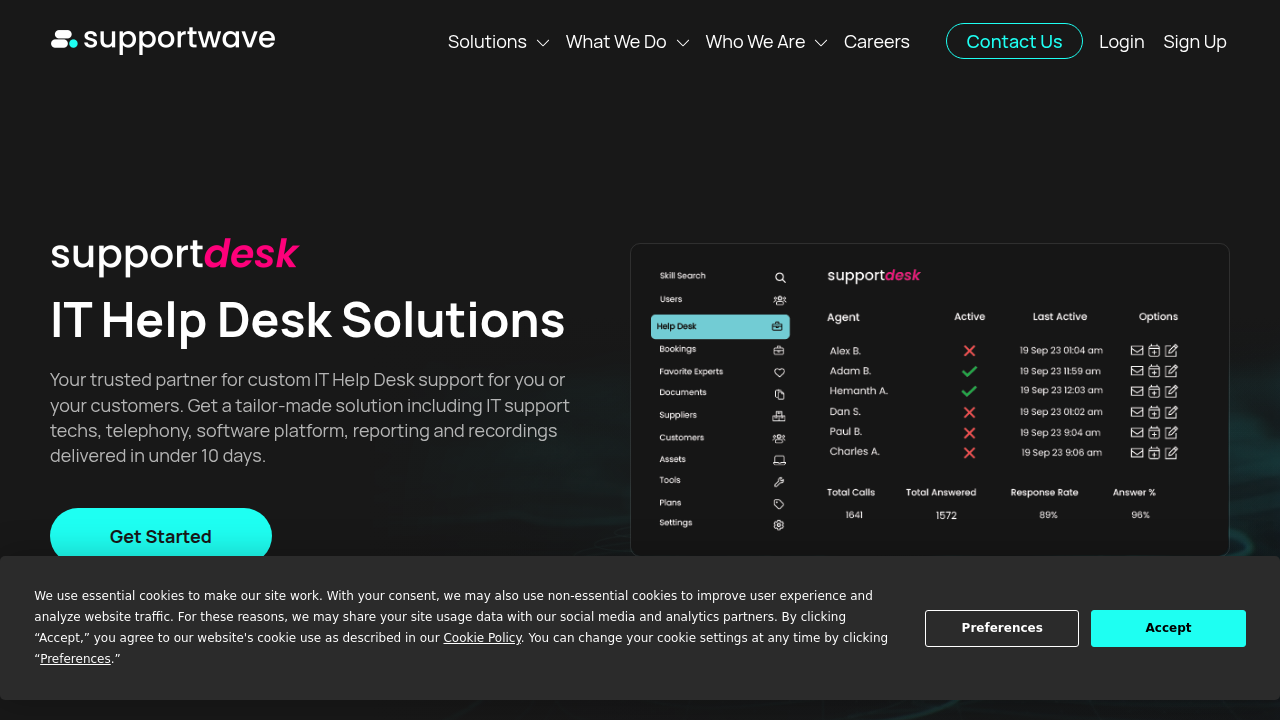Click the underlined Preferences text link
1280x720 pixels.
pos(75,659)
